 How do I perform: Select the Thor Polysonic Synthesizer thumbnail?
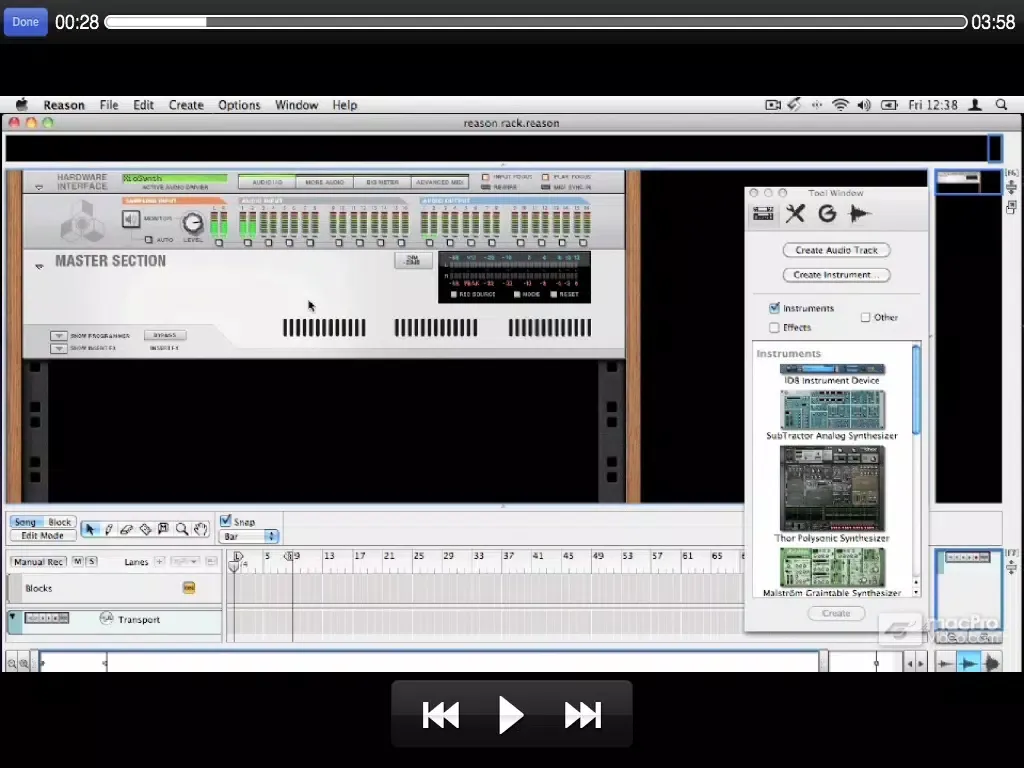832,488
